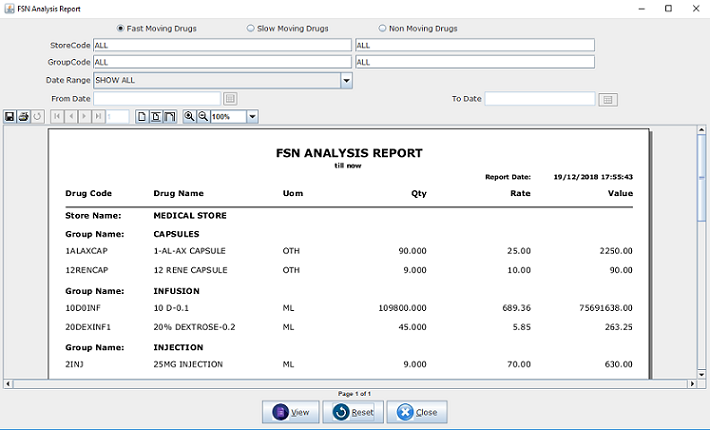Screen dimensions: 710x430
Task: Click the MEDICAL STORE store name
Action: coord(190,216)
